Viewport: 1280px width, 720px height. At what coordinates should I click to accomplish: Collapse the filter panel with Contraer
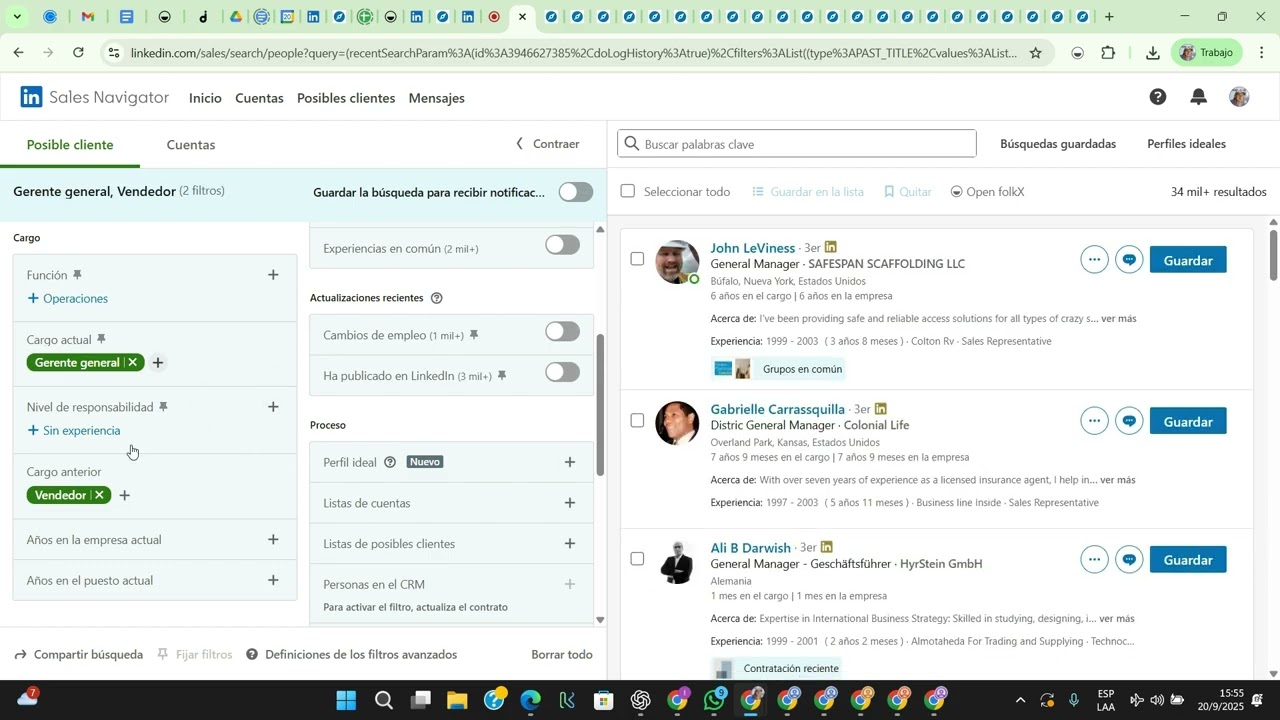[x=547, y=144]
